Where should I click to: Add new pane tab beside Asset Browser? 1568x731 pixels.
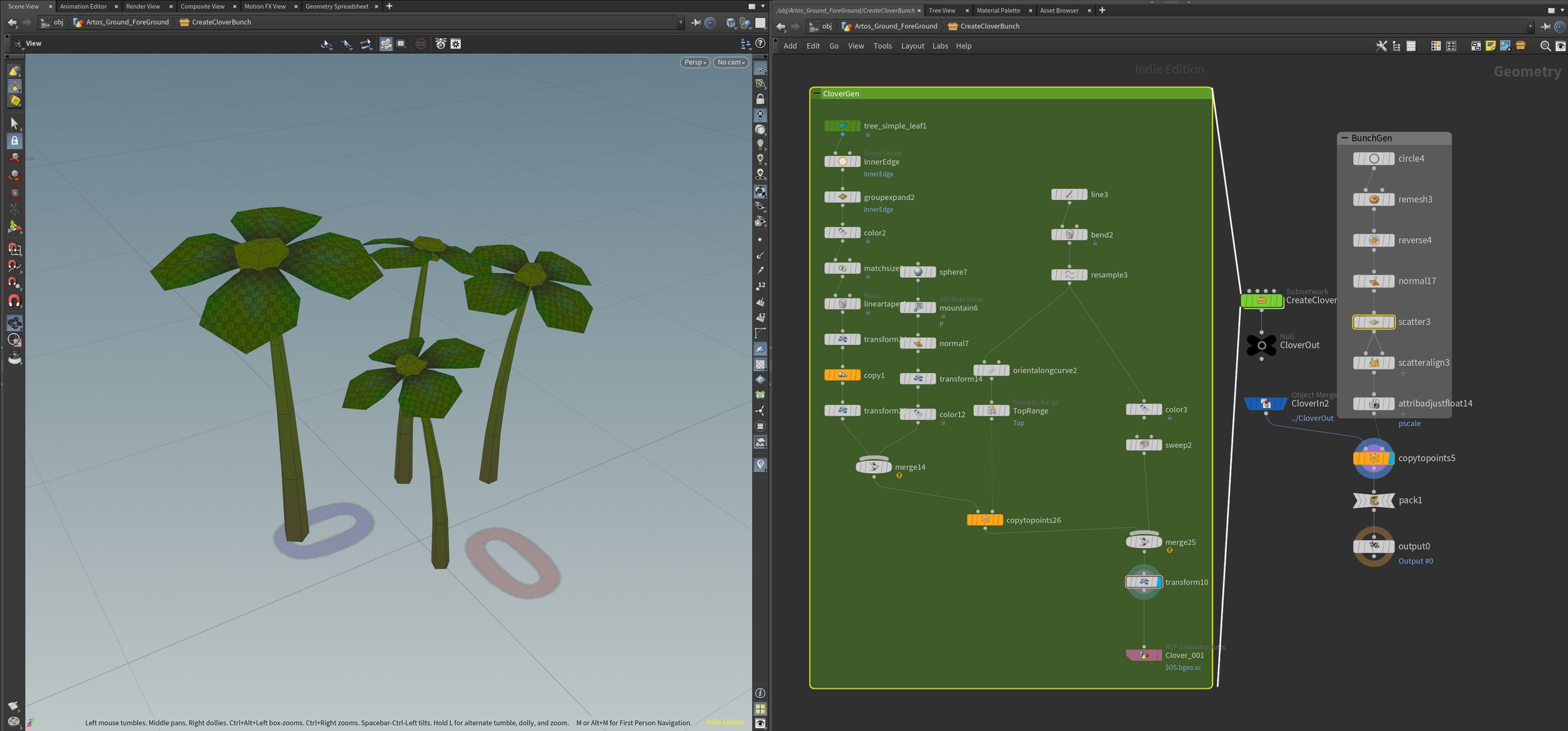(1102, 10)
